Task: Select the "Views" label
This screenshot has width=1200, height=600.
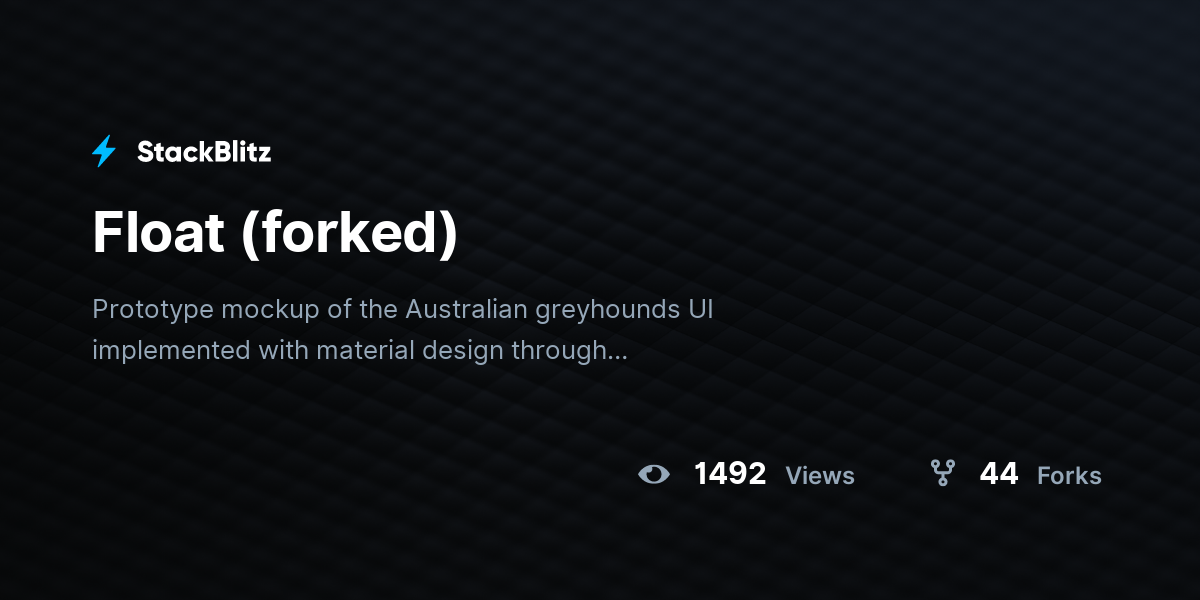Action: [x=820, y=476]
